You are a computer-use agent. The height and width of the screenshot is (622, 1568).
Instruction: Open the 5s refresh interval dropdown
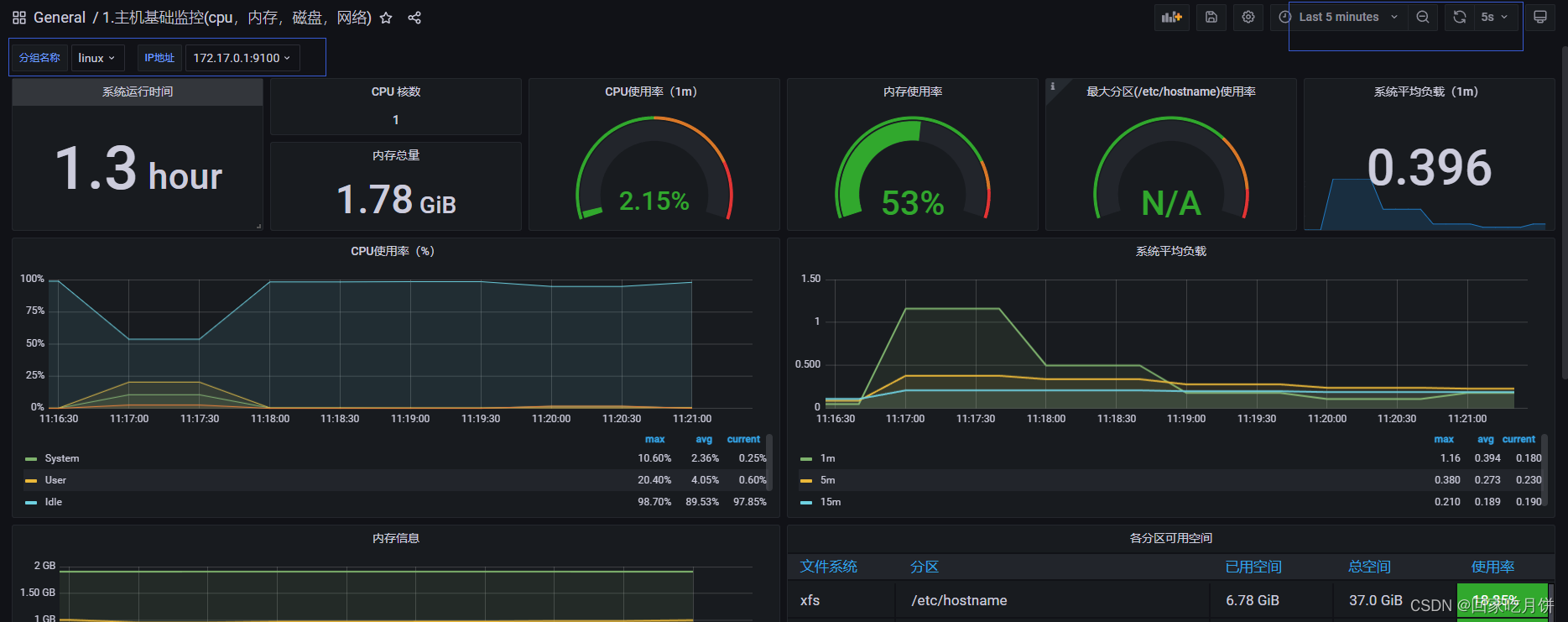pyautogui.click(x=1495, y=17)
